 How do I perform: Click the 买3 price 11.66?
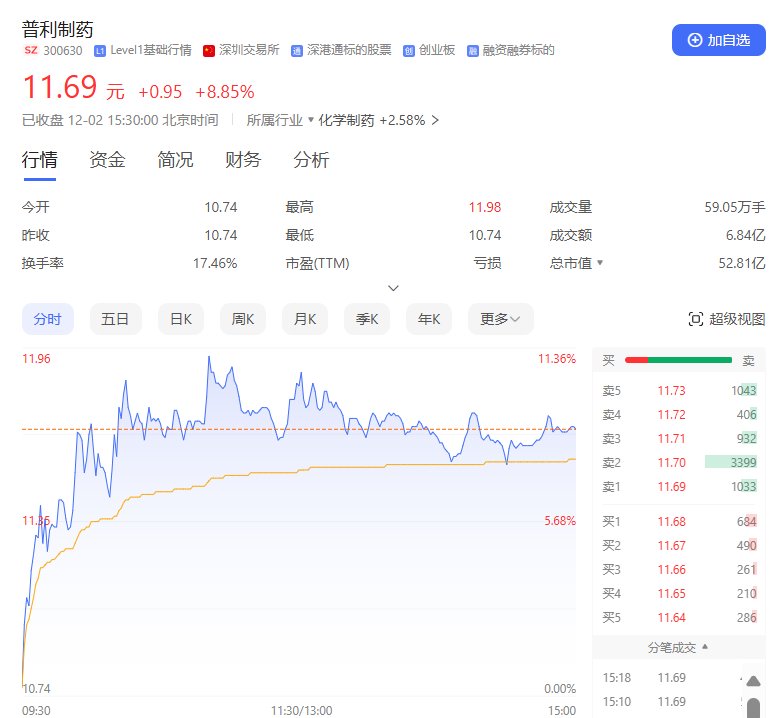671,570
